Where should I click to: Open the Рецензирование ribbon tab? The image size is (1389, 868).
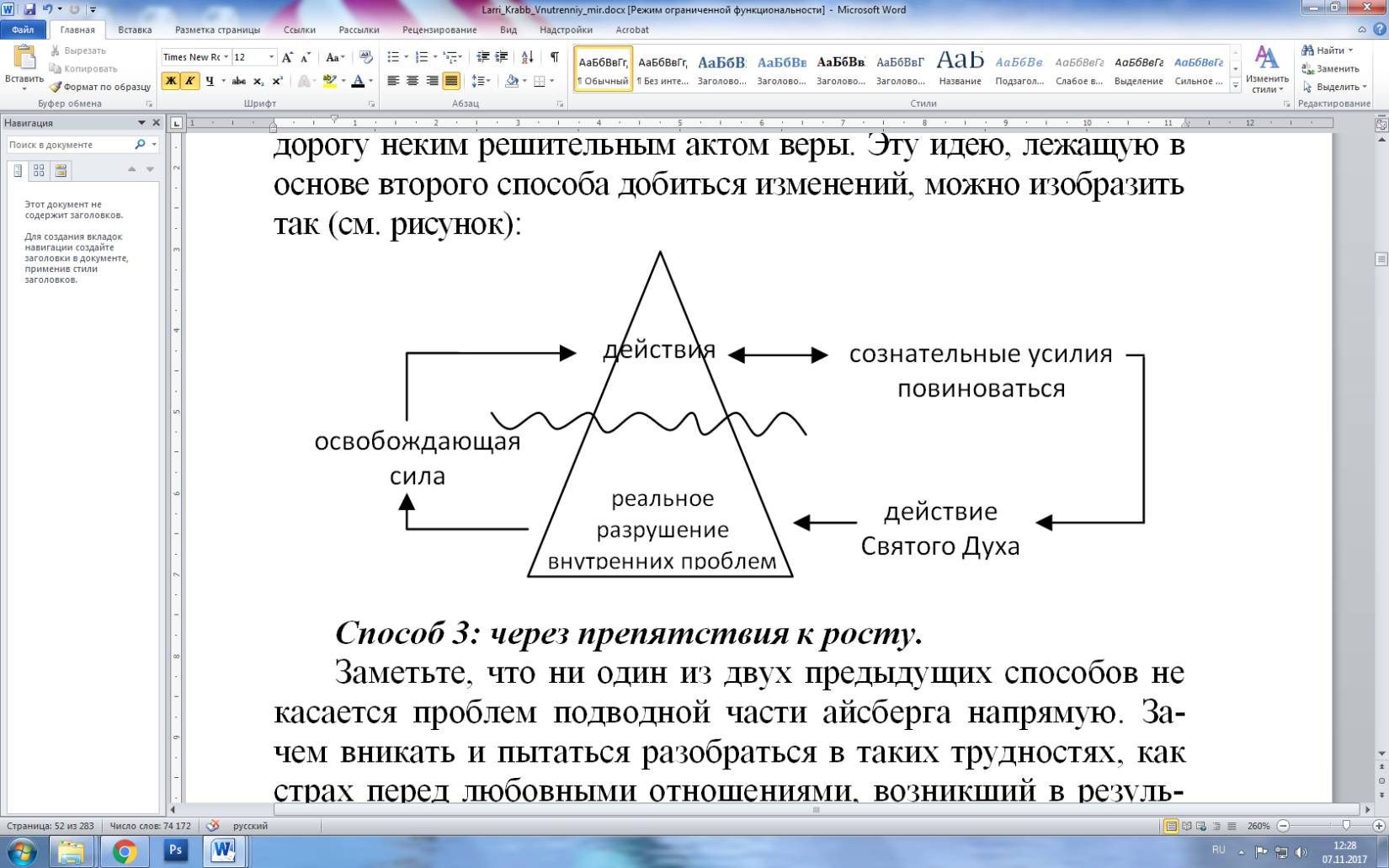(439, 29)
